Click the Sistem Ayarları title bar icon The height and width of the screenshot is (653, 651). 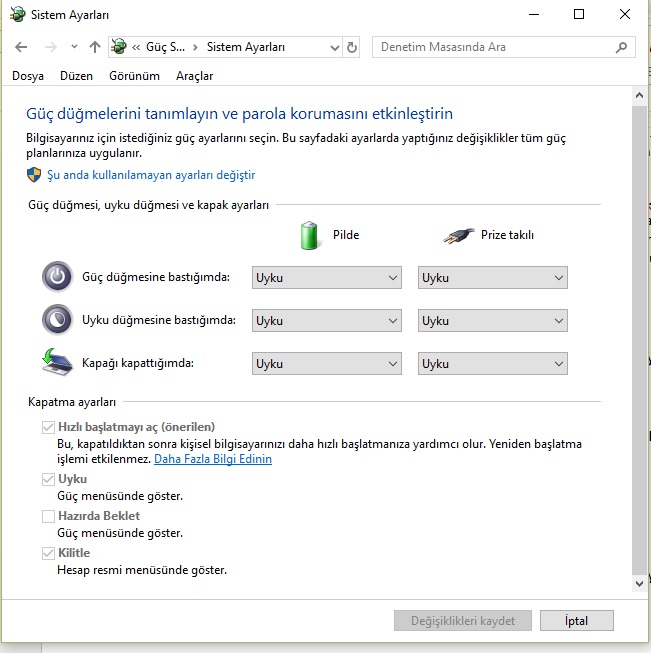(x=17, y=15)
